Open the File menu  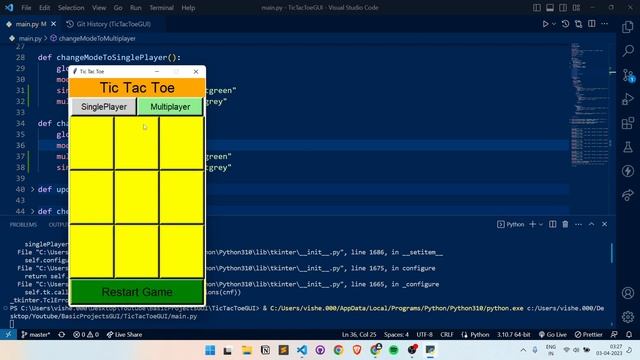tap(26, 7)
